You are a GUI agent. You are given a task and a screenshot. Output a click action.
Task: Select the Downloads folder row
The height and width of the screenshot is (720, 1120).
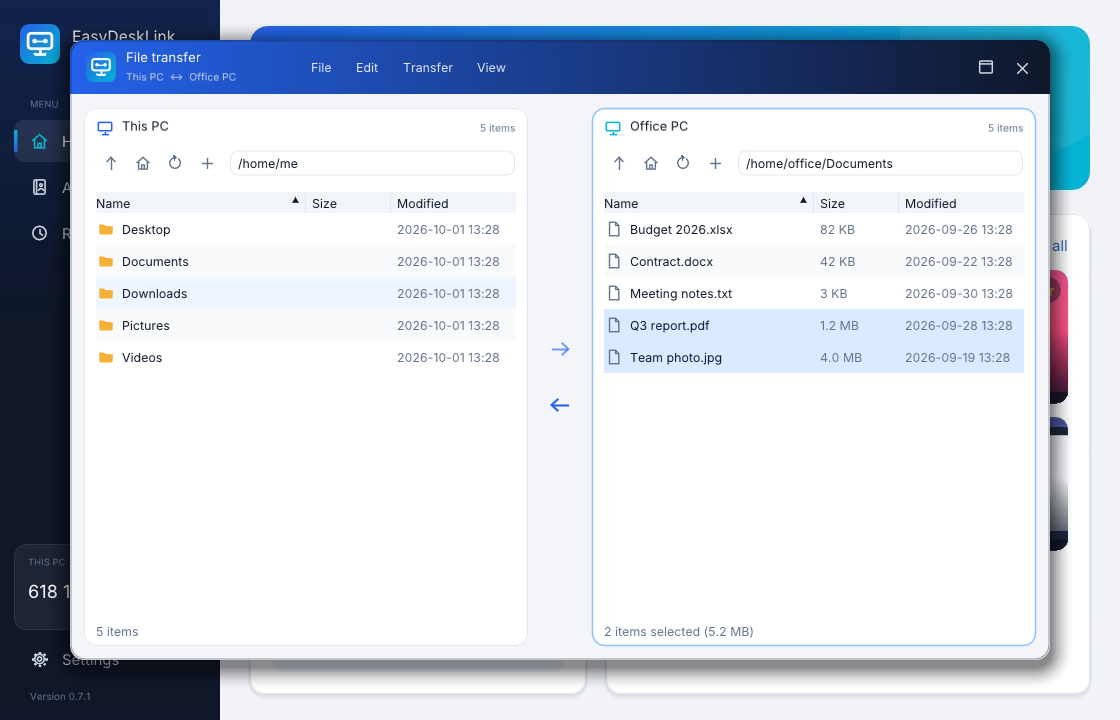pos(306,294)
